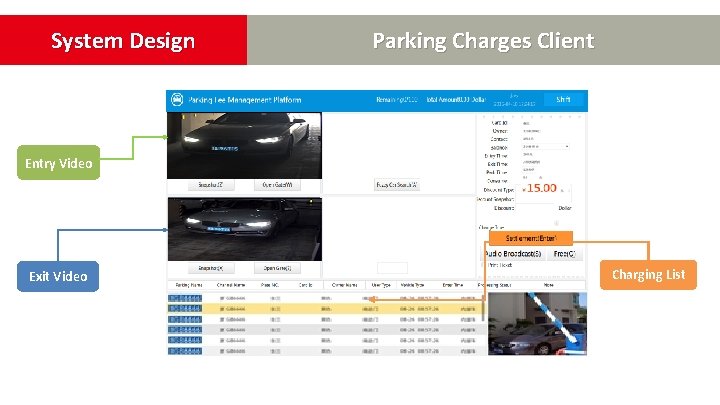Click the Parking Name column header
Image resolution: width=720 pixels, height=405 pixels.
[189, 285]
